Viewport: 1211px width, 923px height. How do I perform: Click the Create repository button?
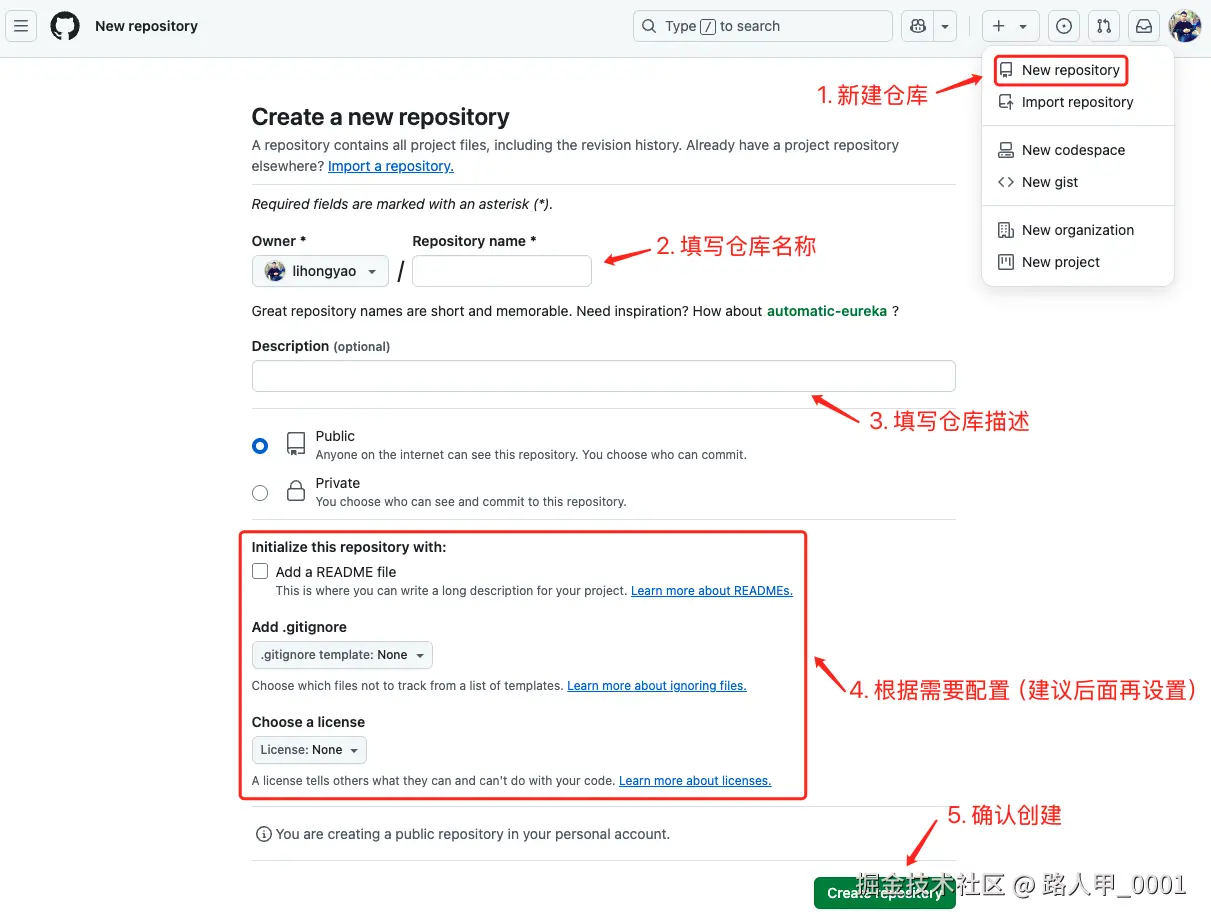point(884,893)
